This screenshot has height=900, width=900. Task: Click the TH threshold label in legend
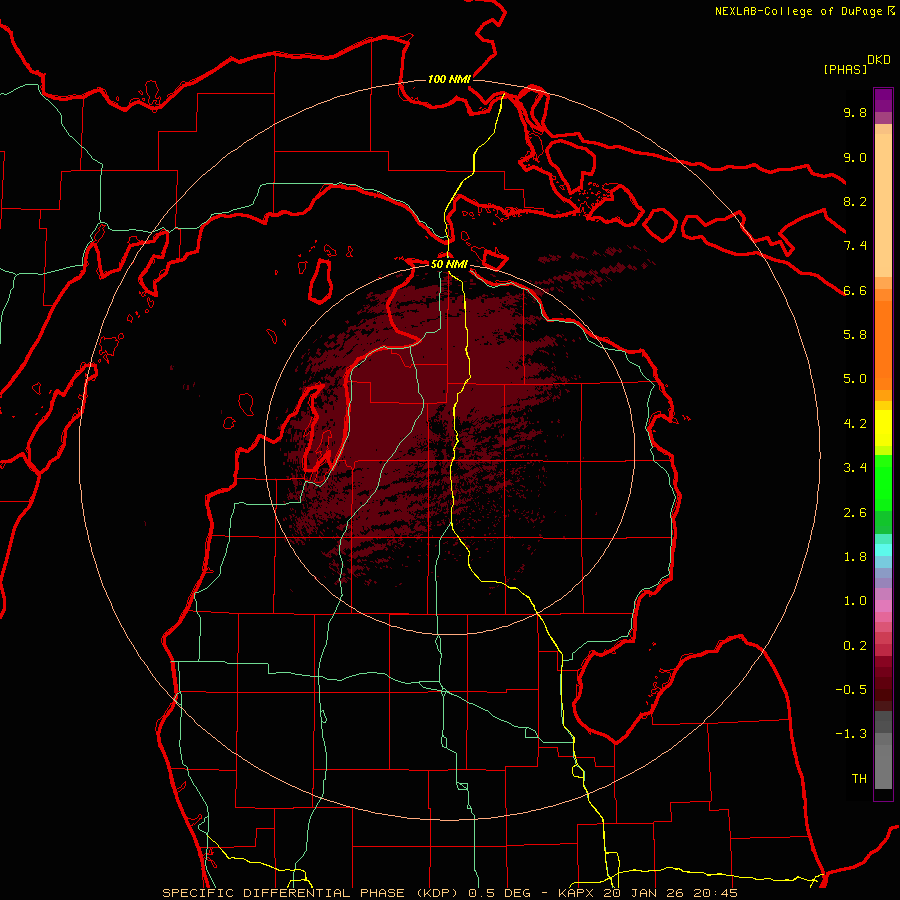click(x=859, y=779)
